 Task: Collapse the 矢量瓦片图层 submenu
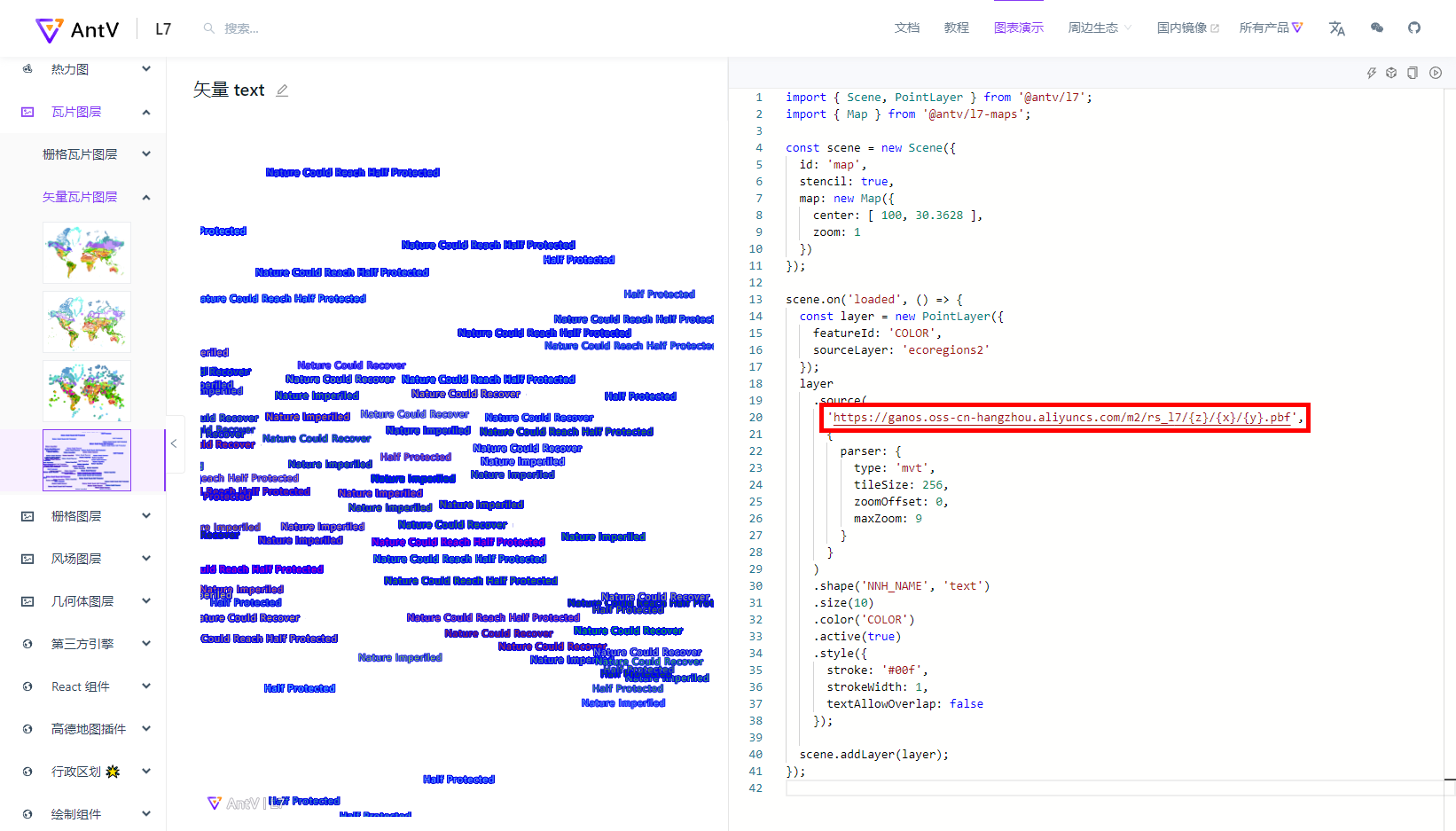(x=82, y=197)
